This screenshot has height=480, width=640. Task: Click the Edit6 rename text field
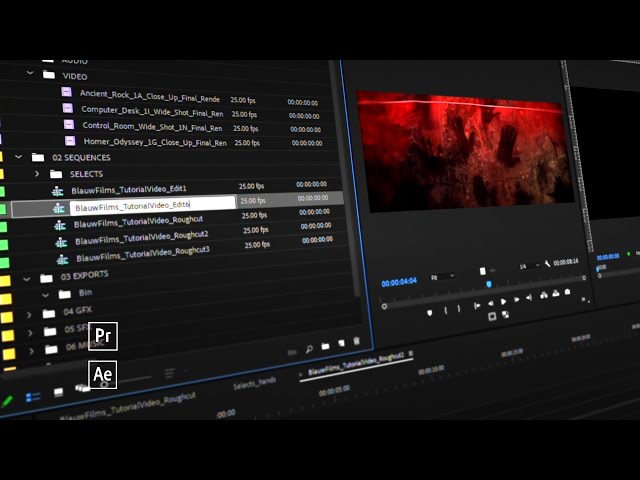coord(153,205)
